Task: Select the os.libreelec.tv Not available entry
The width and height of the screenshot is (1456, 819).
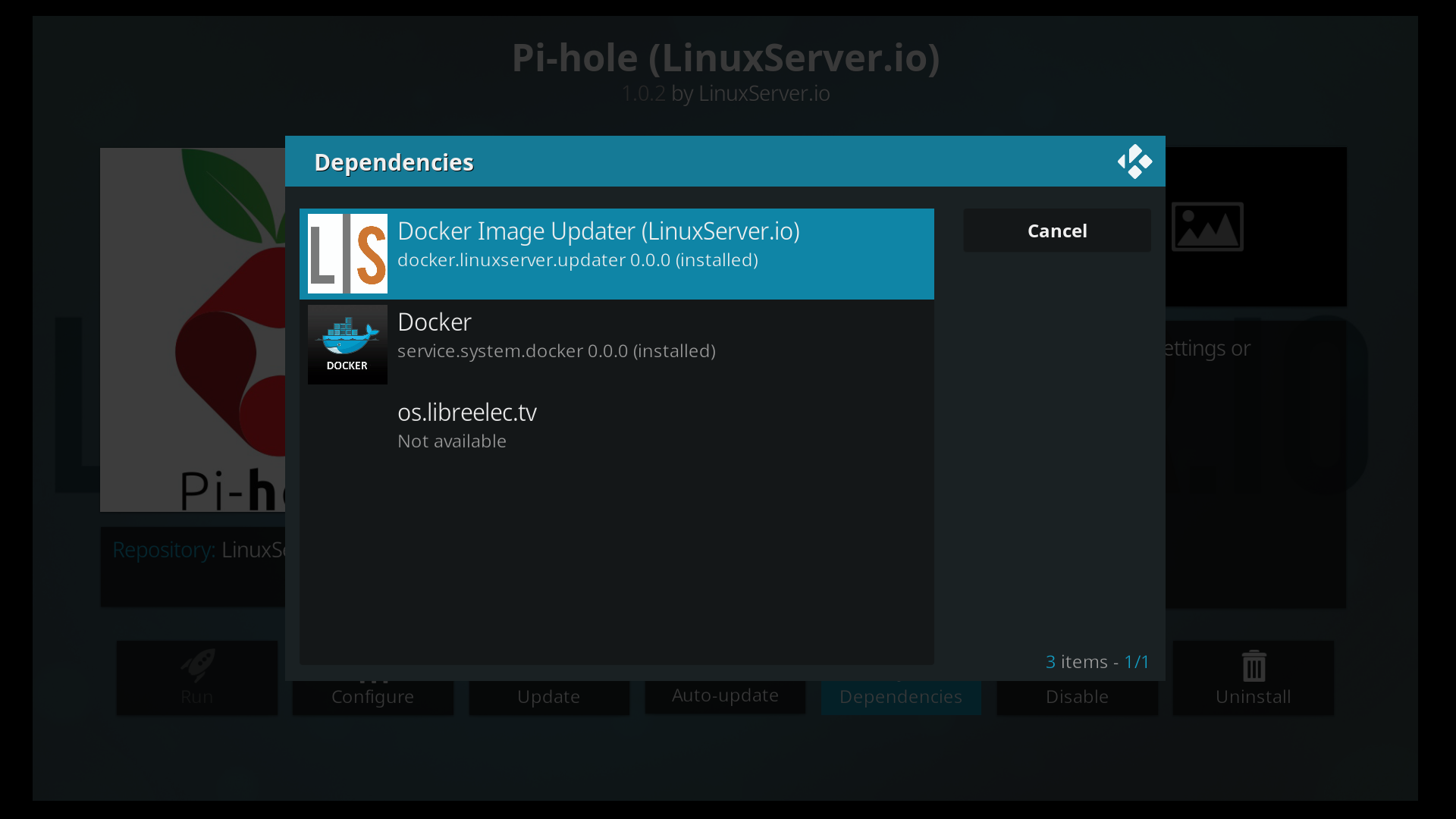Action: coord(467,425)
